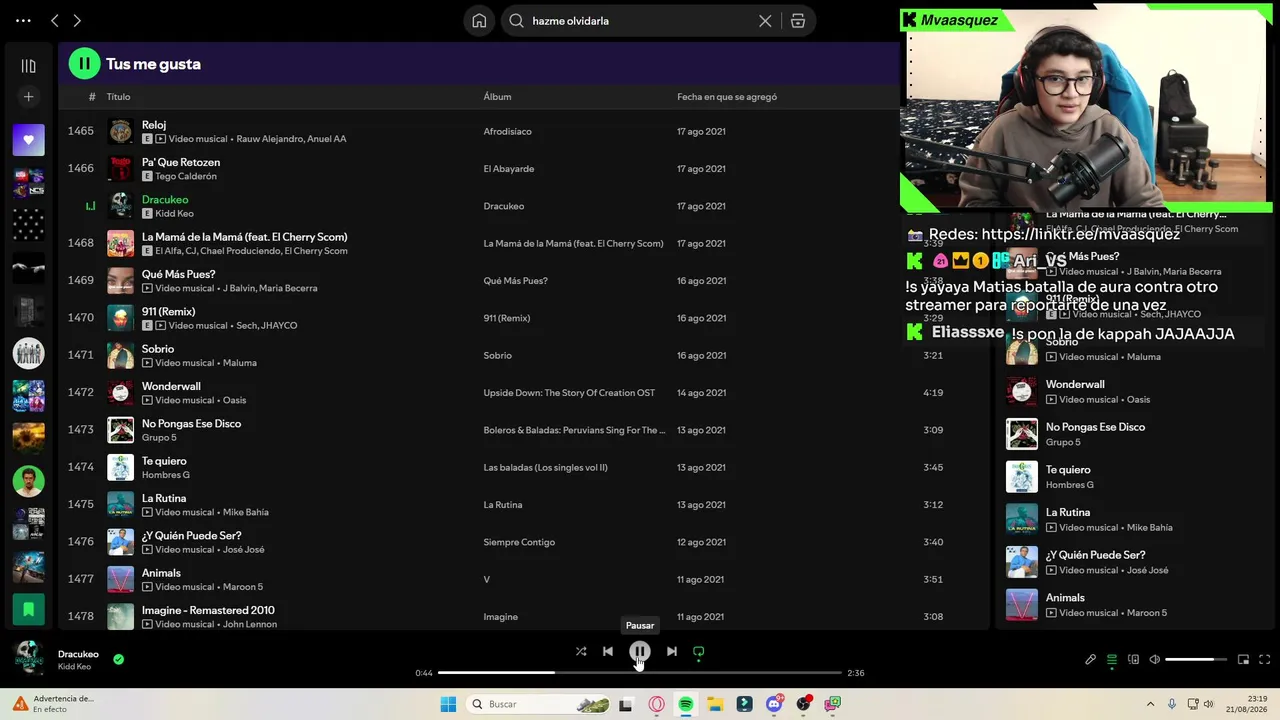Open the Spotify taskbar icon
This screenshot has width=1280, height=720.
coord(686,704)
